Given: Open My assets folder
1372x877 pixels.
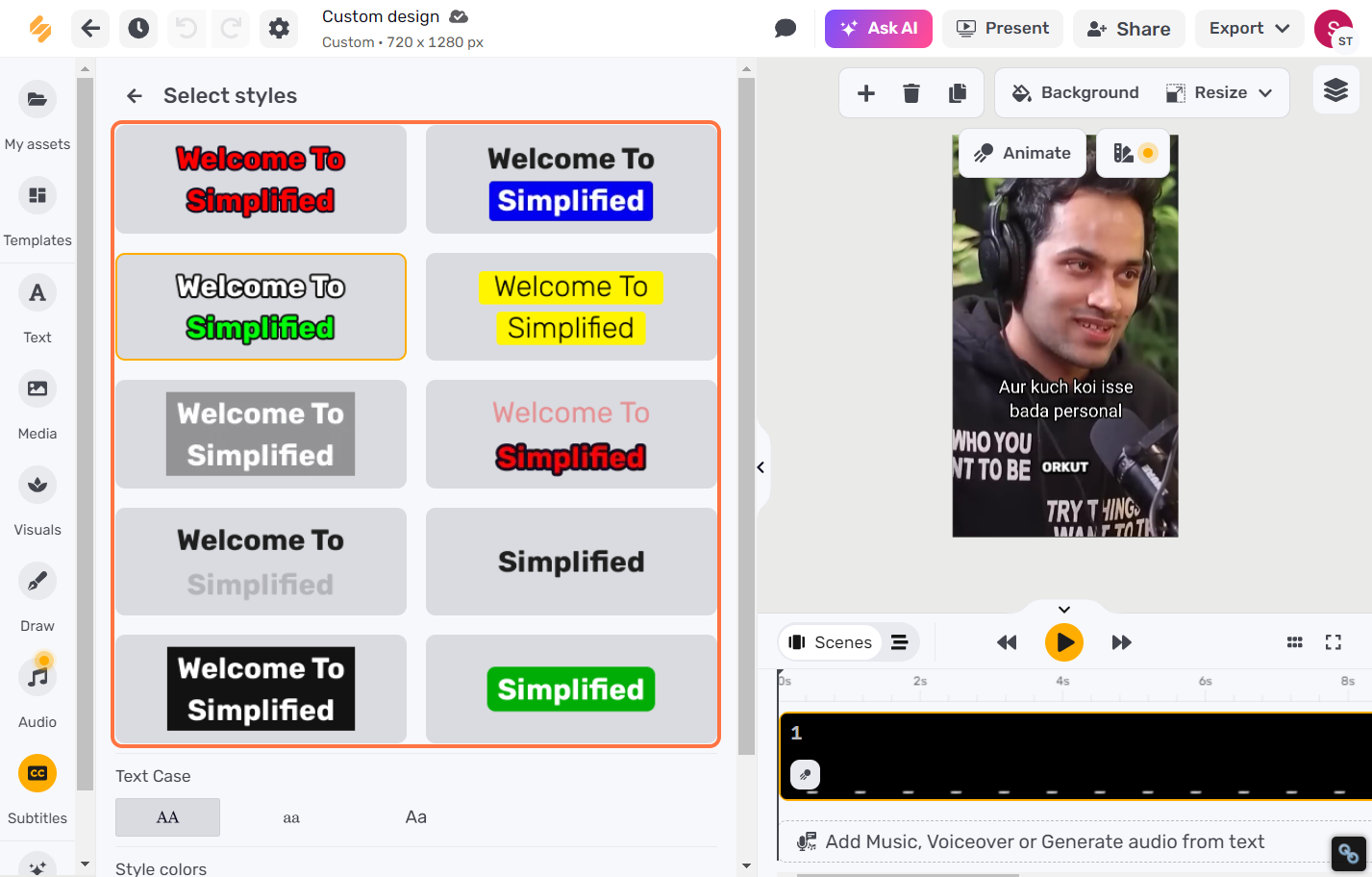Looking at the screenshot, I should point(37,116).
